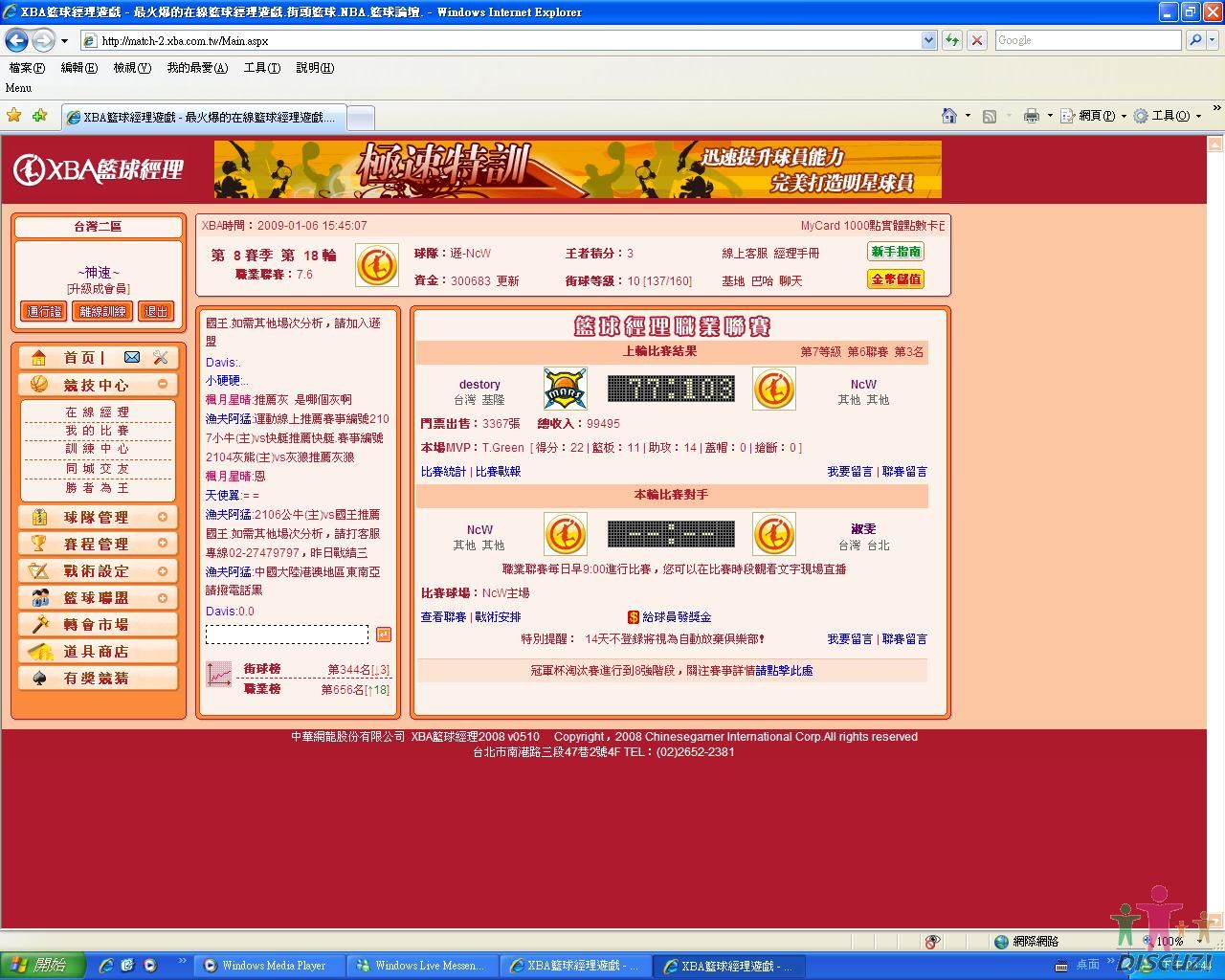Click the auction hammer icon of 轉會市場
The width and height of the screenshot is (1225, 980).
point(39,624)
